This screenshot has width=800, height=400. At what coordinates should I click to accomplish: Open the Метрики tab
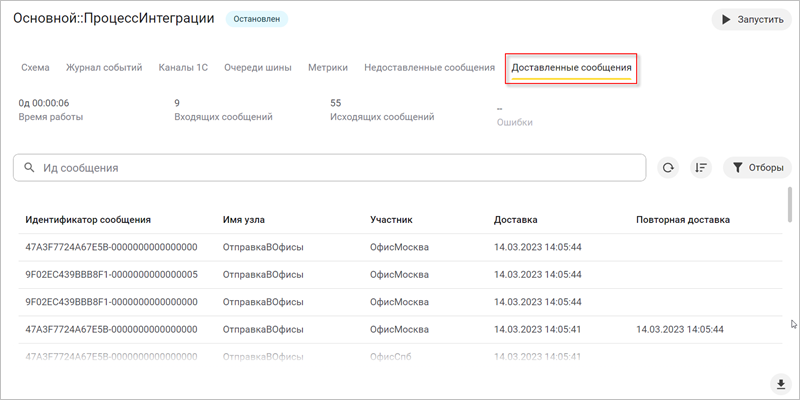(328, 68)
